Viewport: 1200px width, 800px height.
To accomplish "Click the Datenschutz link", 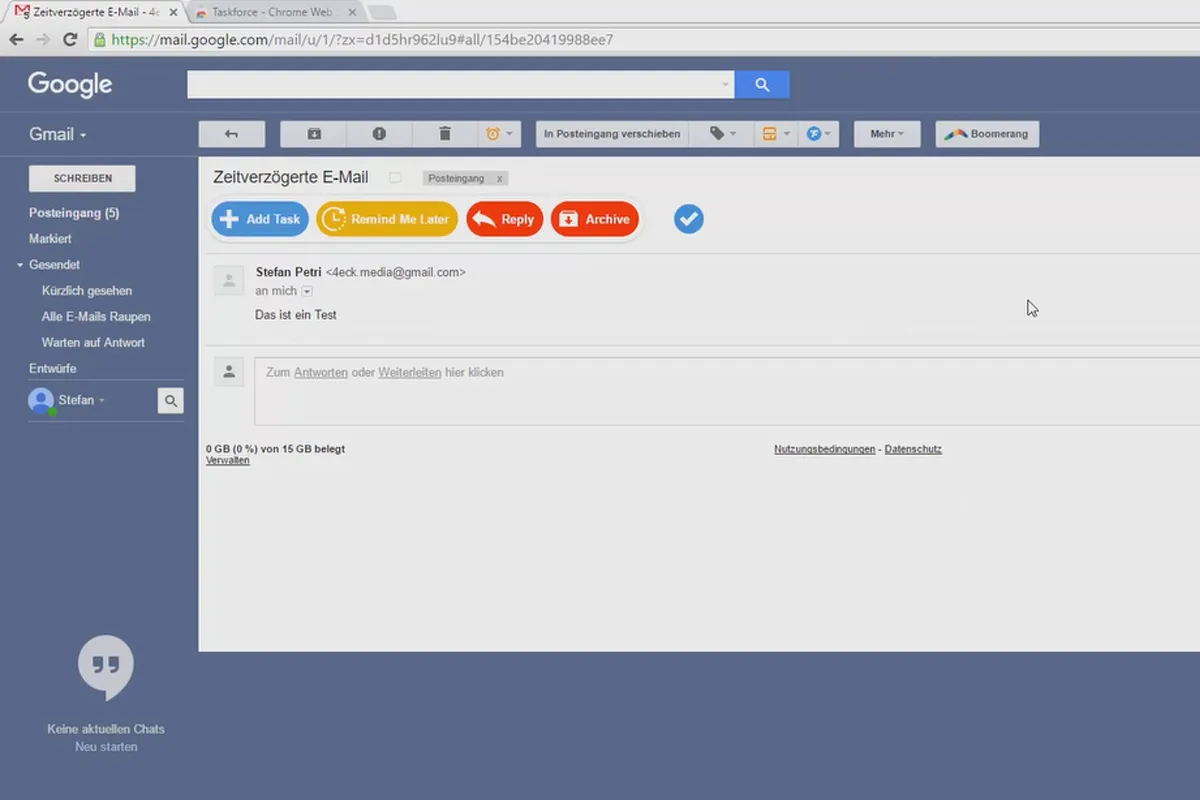I will (913, 449).
